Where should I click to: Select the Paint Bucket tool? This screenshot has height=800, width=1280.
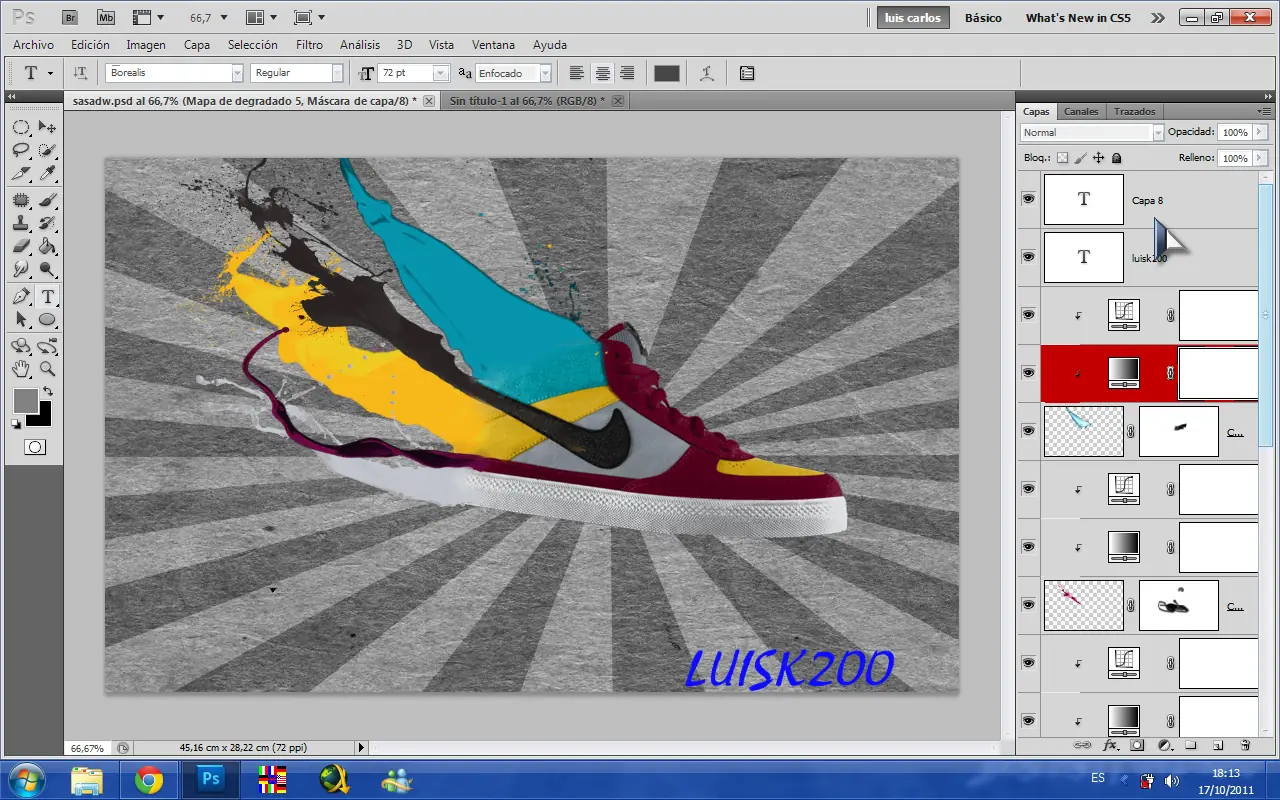47,246
